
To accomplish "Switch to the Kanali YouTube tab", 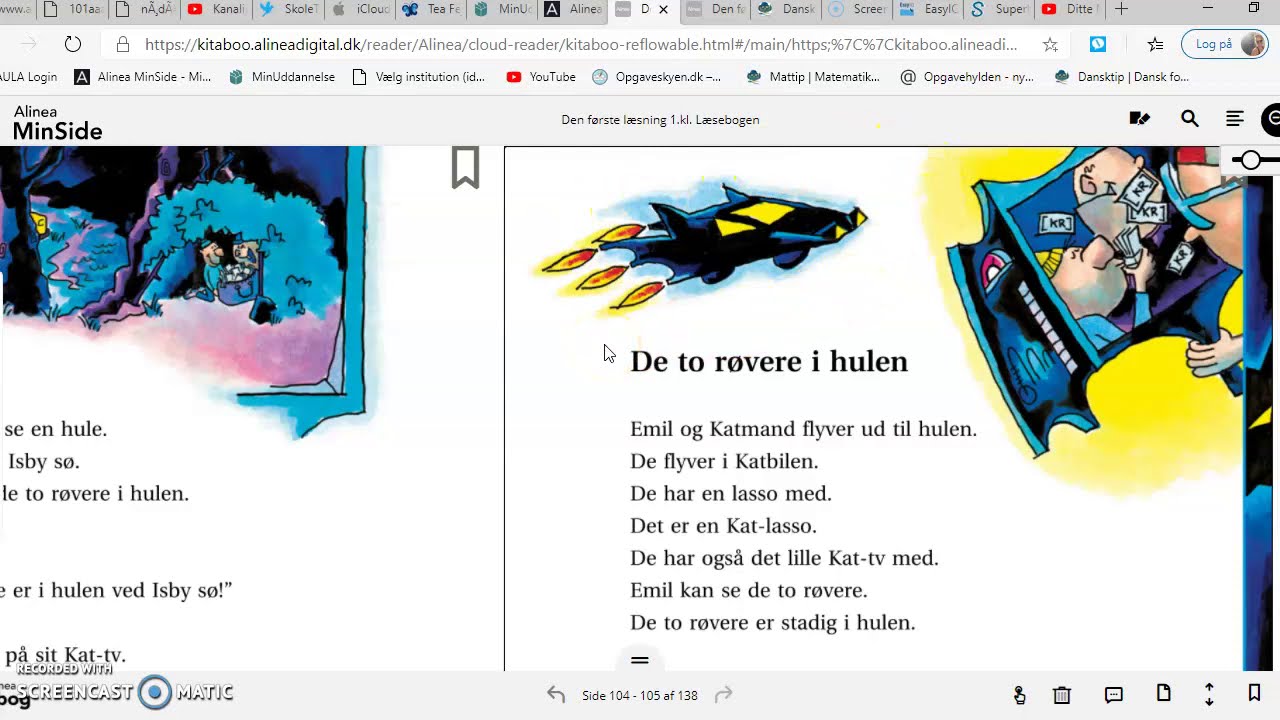I will [216, 10].
